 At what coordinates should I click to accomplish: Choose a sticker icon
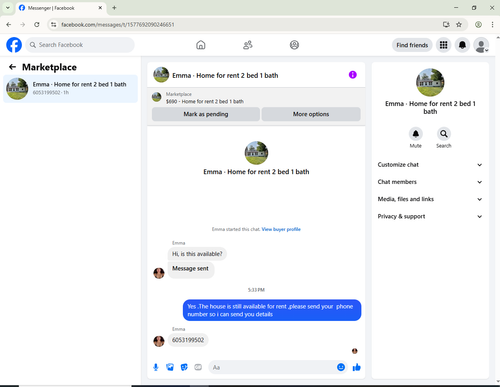(184, 367)
